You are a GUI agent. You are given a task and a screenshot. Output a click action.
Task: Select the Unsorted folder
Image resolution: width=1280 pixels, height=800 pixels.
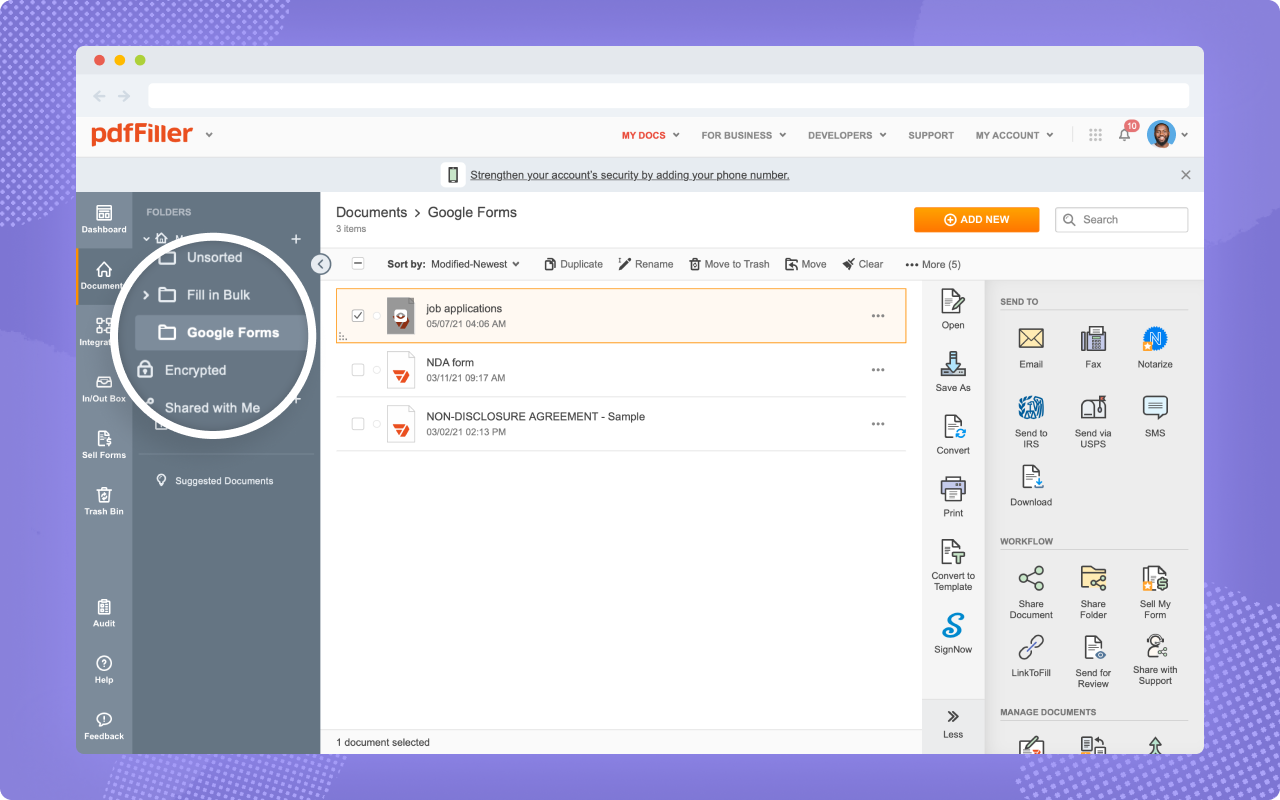click(214, 257)
